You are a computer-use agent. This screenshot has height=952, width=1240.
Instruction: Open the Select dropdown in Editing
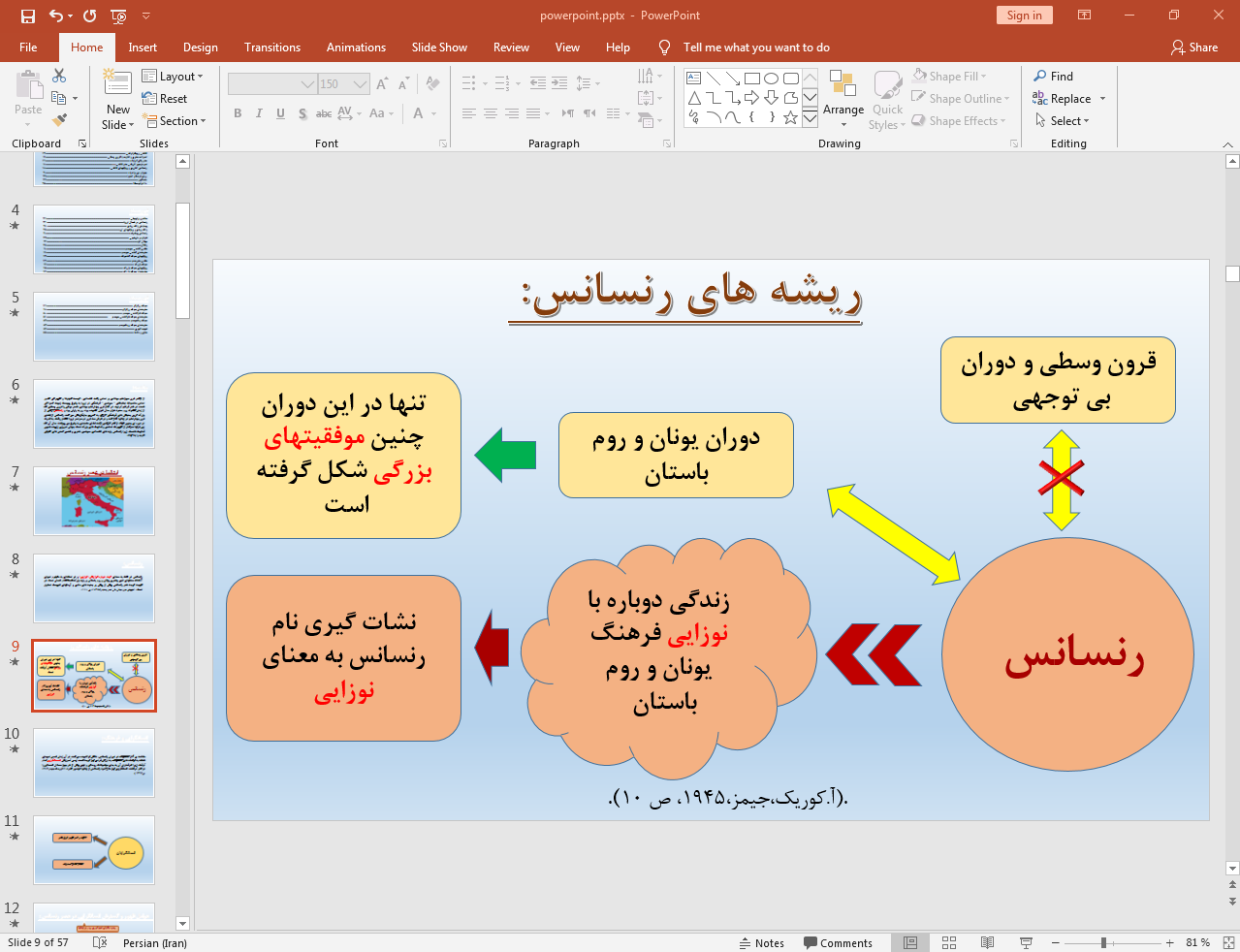click(x=1063, y=121)
